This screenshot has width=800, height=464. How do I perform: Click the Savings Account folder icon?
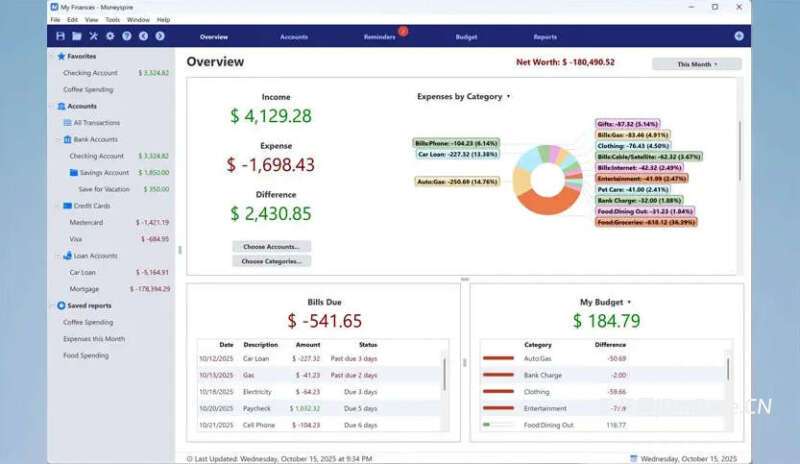pos(73,173)
